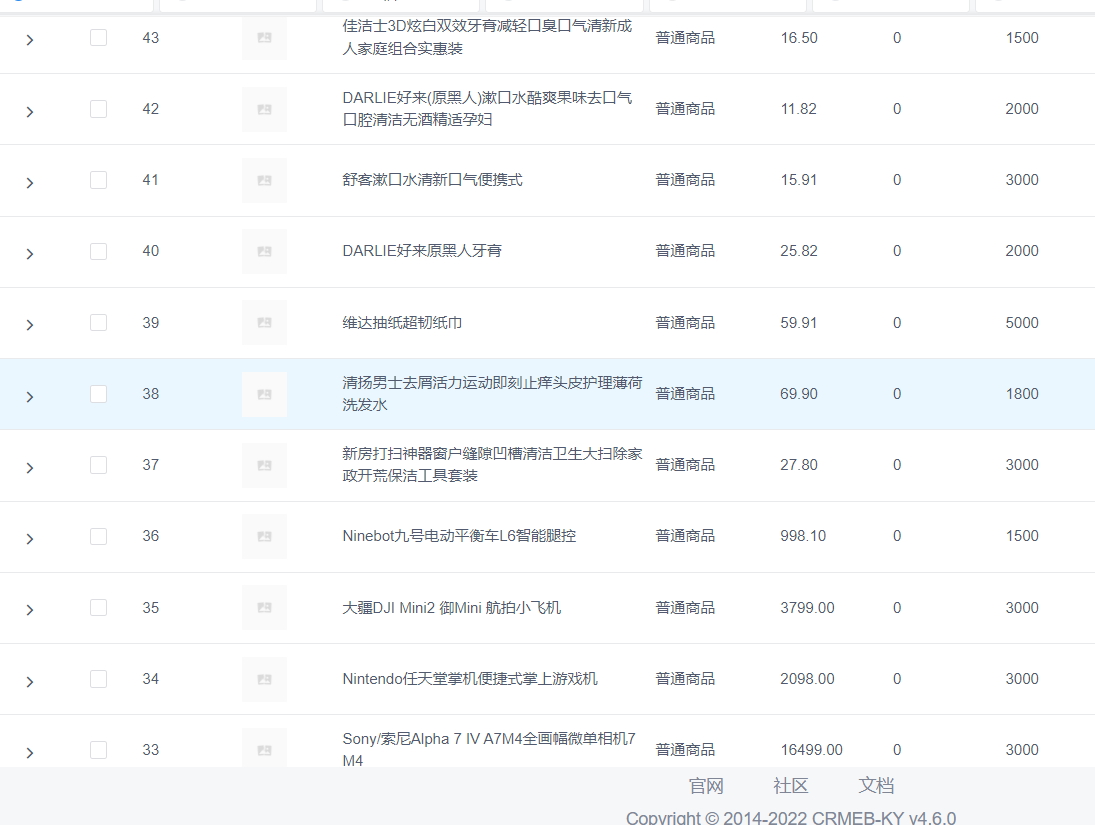Expand row for product ID 34
This screenshot has width=1095, height=825.
click(x=29, y=682)
